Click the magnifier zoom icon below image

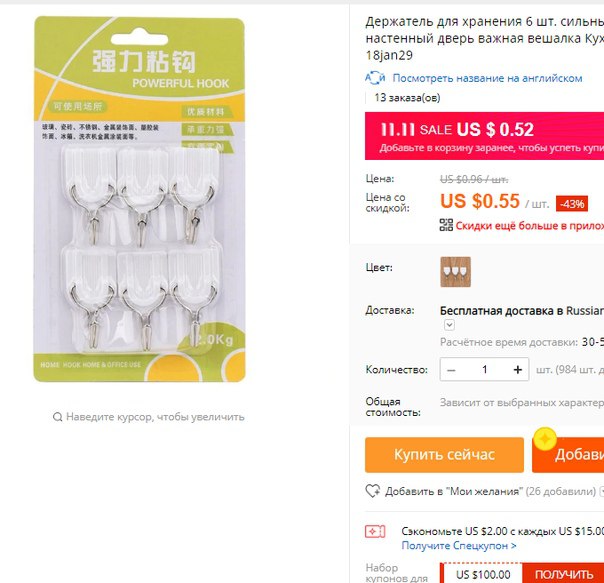(x=57, y=417)
